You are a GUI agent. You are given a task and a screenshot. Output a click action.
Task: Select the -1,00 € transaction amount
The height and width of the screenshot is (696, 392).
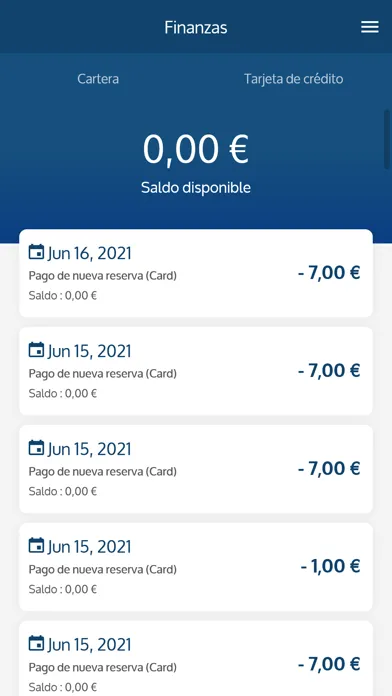330,566
